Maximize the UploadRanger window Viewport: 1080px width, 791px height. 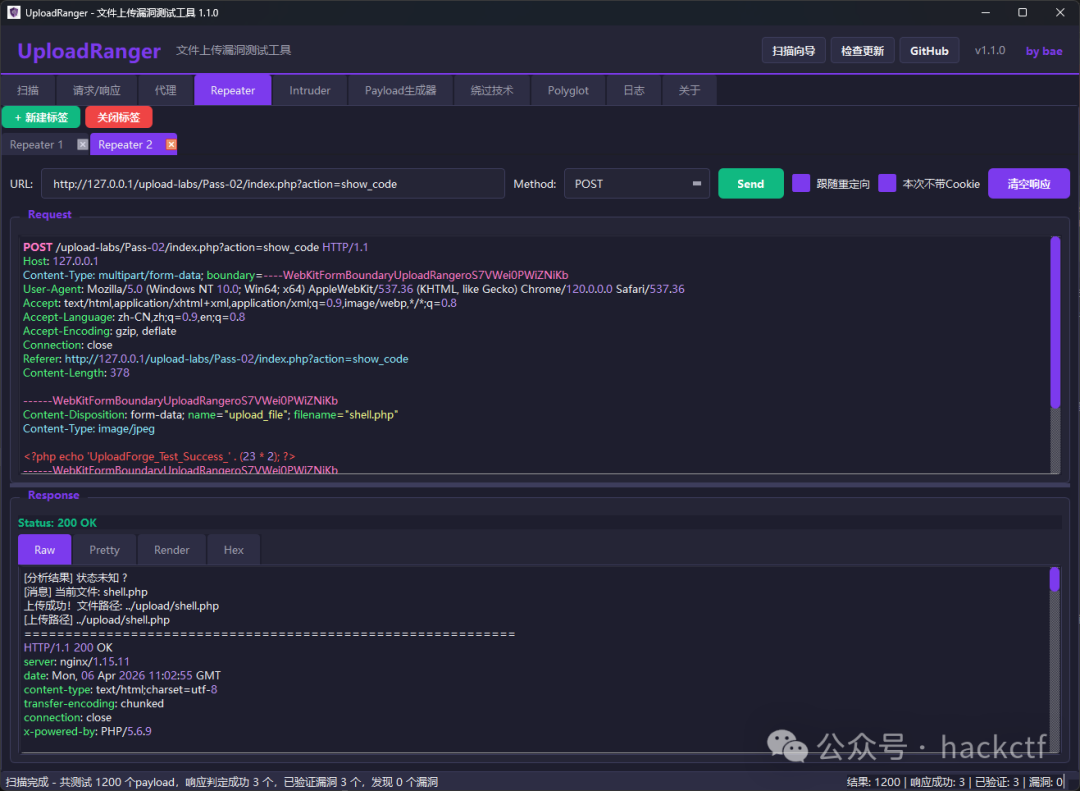(1023, 12)
